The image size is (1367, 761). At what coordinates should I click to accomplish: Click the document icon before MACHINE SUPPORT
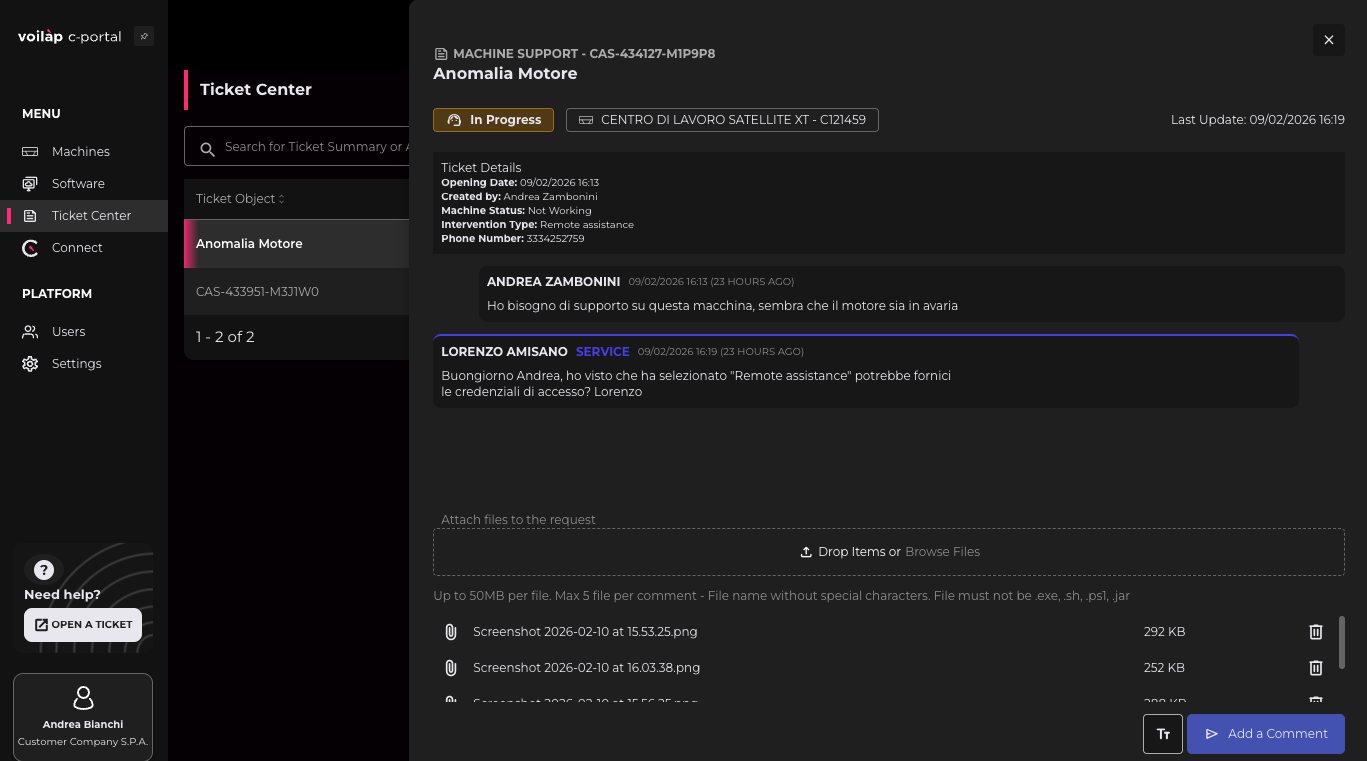[x=440, y=54]
